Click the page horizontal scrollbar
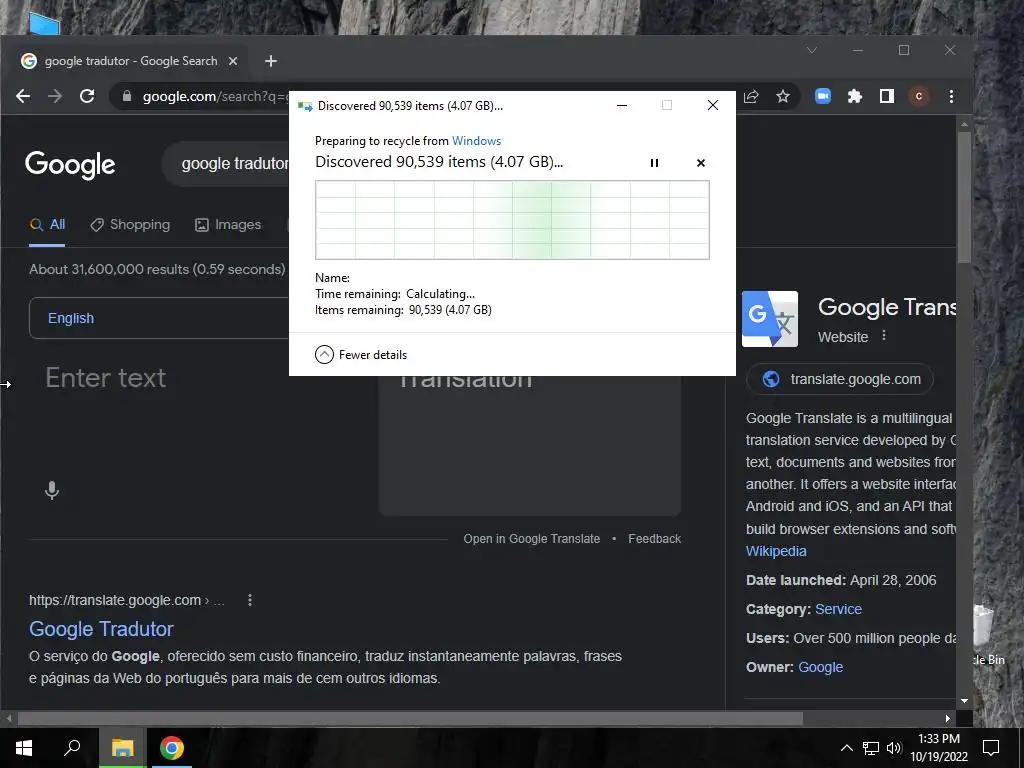The width and height of the screenshot is (1024, 768). 410,718
